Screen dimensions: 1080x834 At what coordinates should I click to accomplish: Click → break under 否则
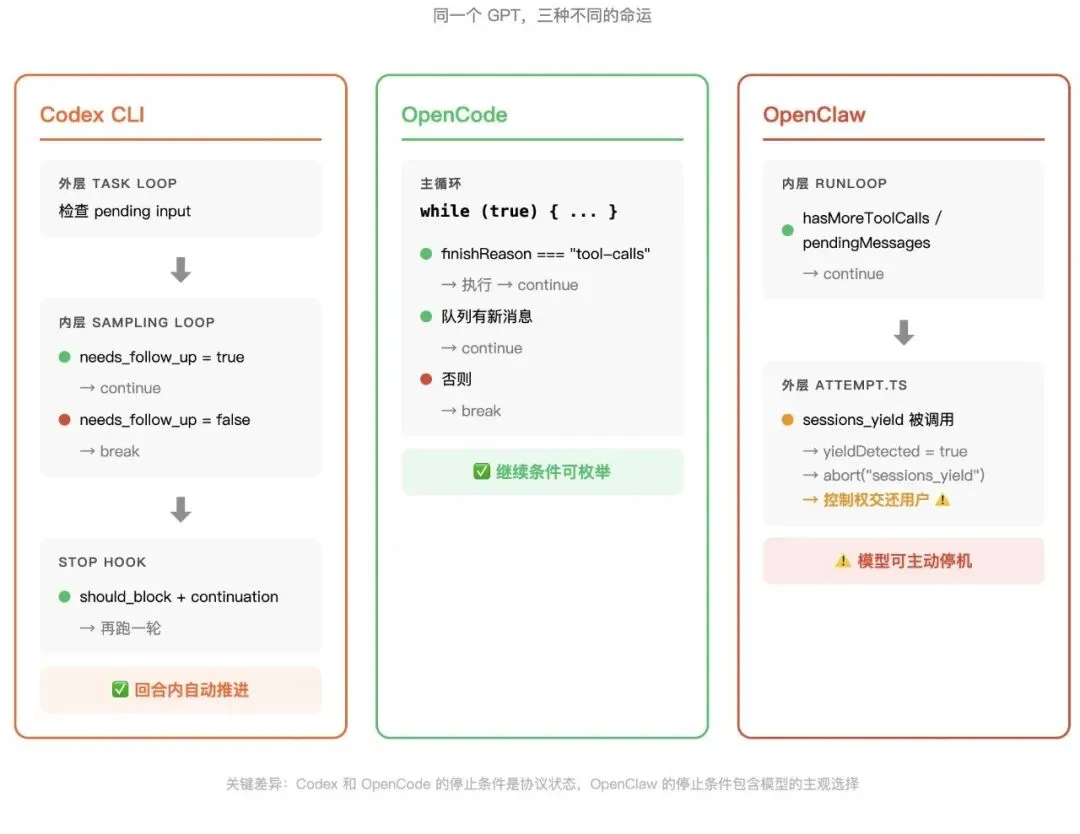(471, 410)
